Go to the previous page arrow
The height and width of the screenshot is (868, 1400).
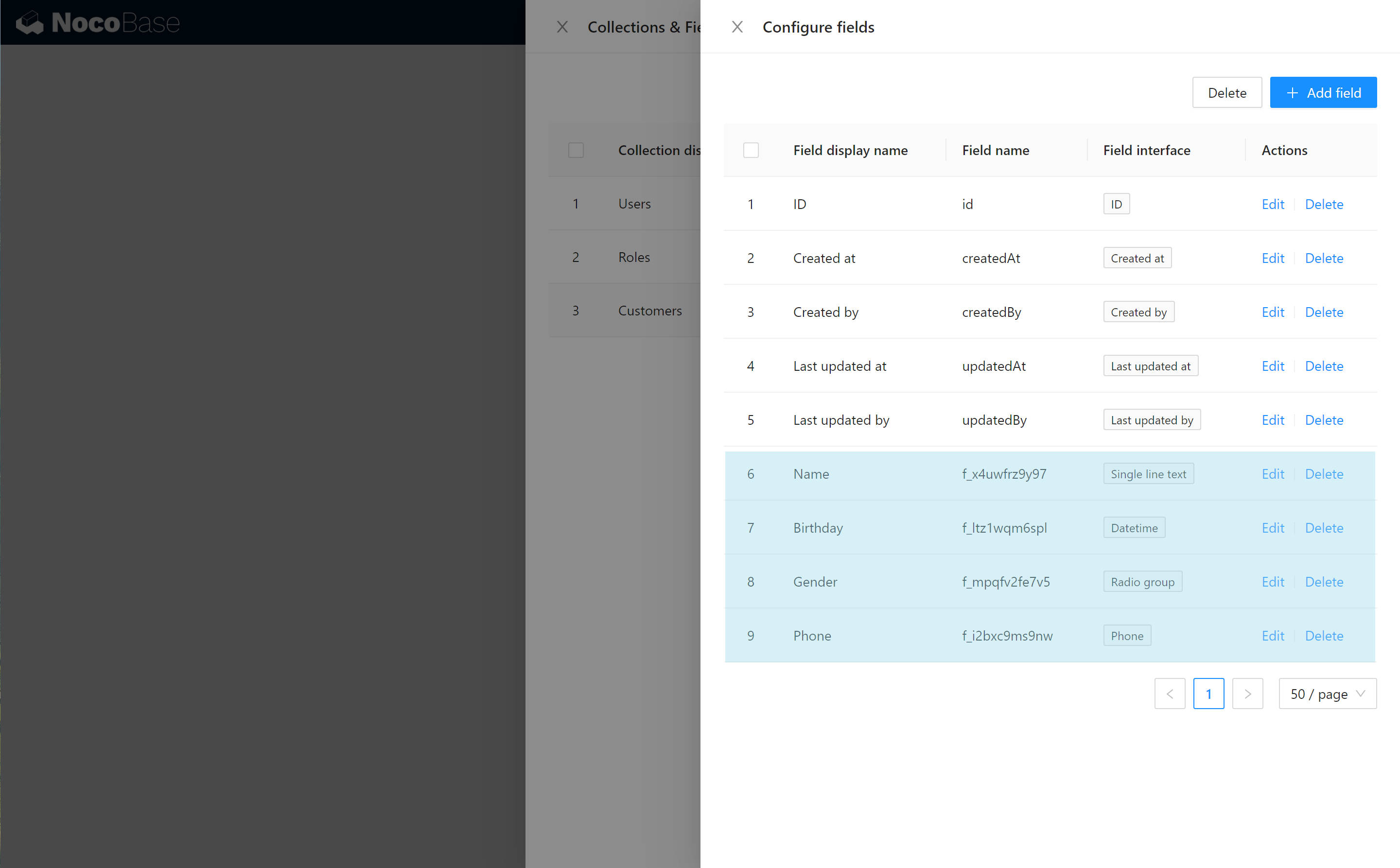pos(1169,694)
